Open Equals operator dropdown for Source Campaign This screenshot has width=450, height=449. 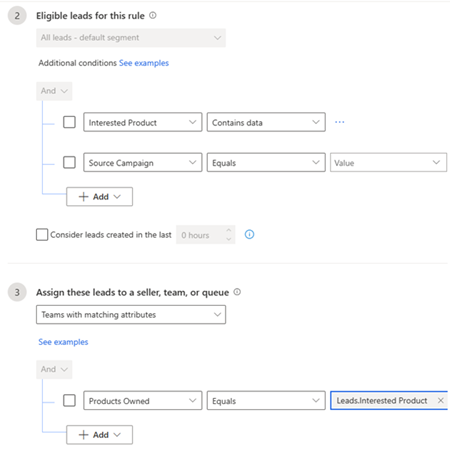[x=266, y=163]
